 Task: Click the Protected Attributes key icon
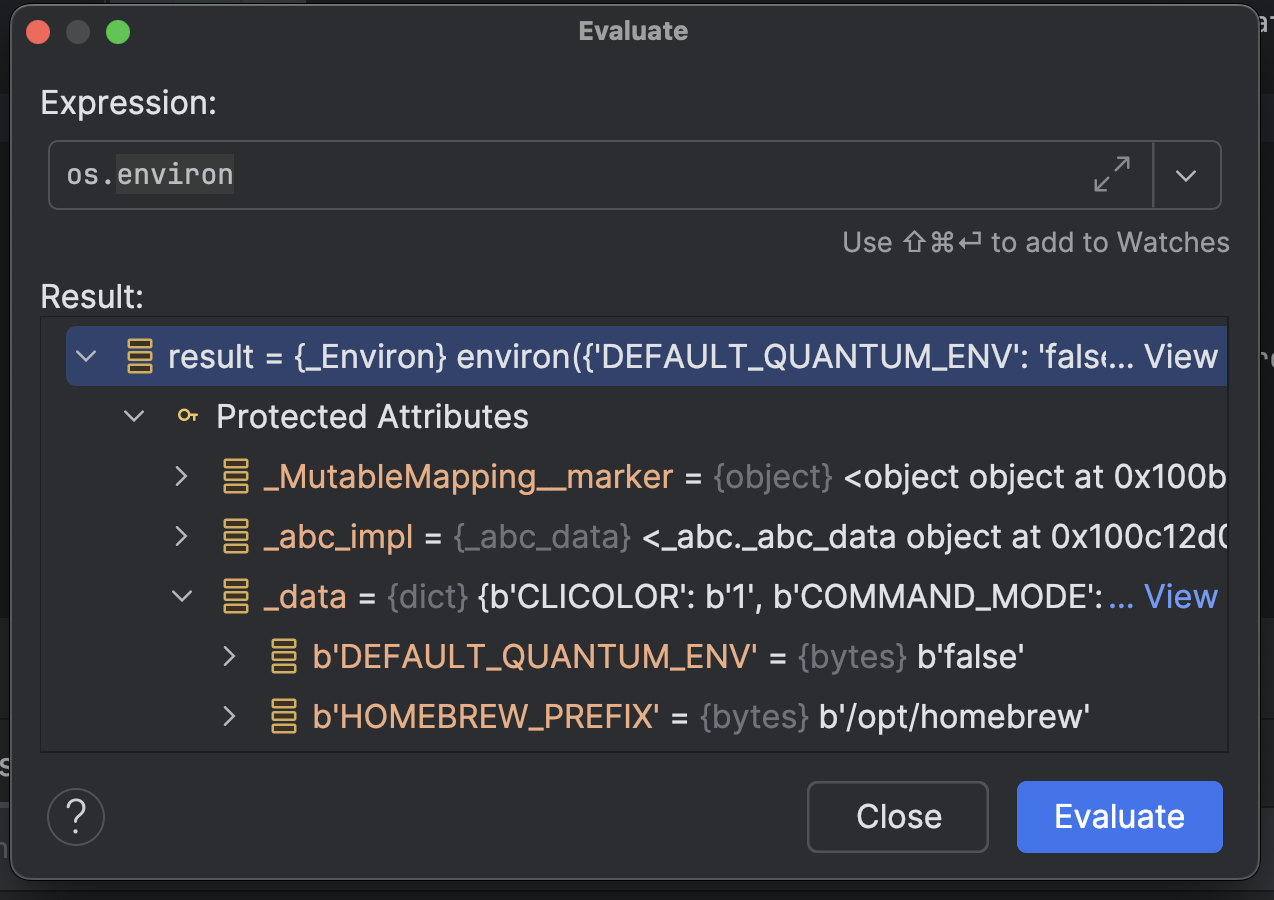coord(187,416)
